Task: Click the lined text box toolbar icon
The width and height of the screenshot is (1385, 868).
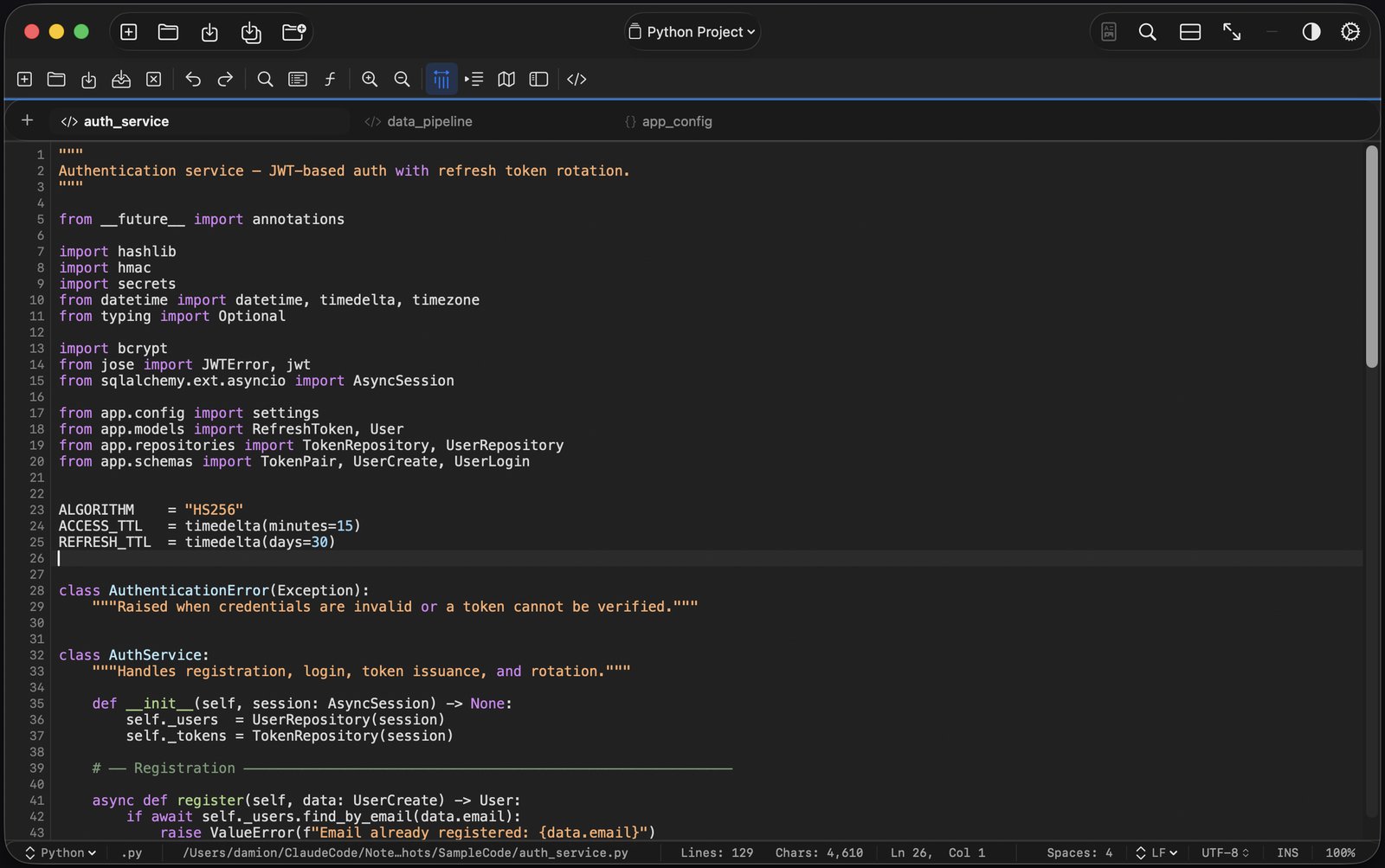Action: [298, 80]
